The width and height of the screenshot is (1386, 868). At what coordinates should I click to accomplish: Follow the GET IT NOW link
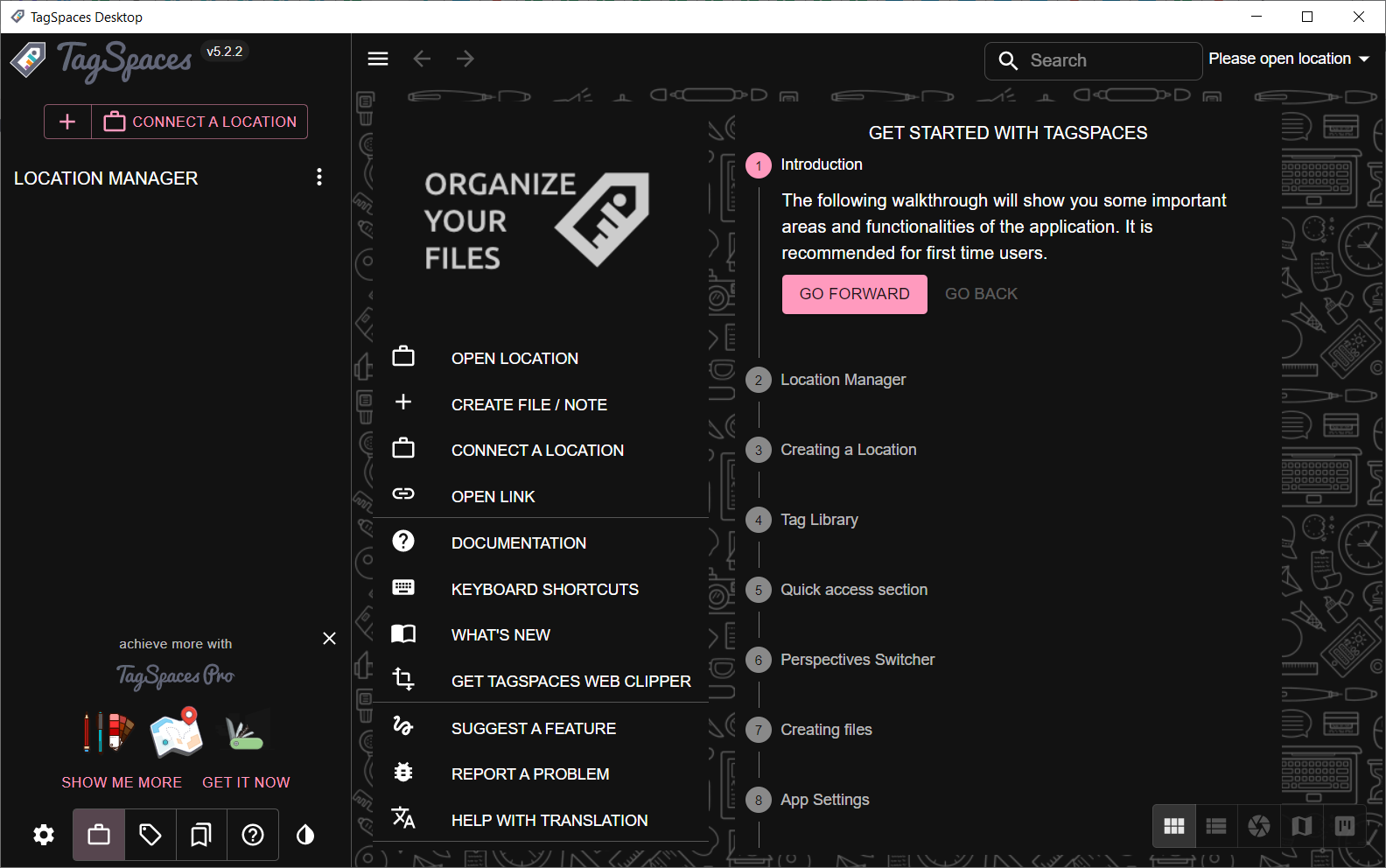[246, 782]
